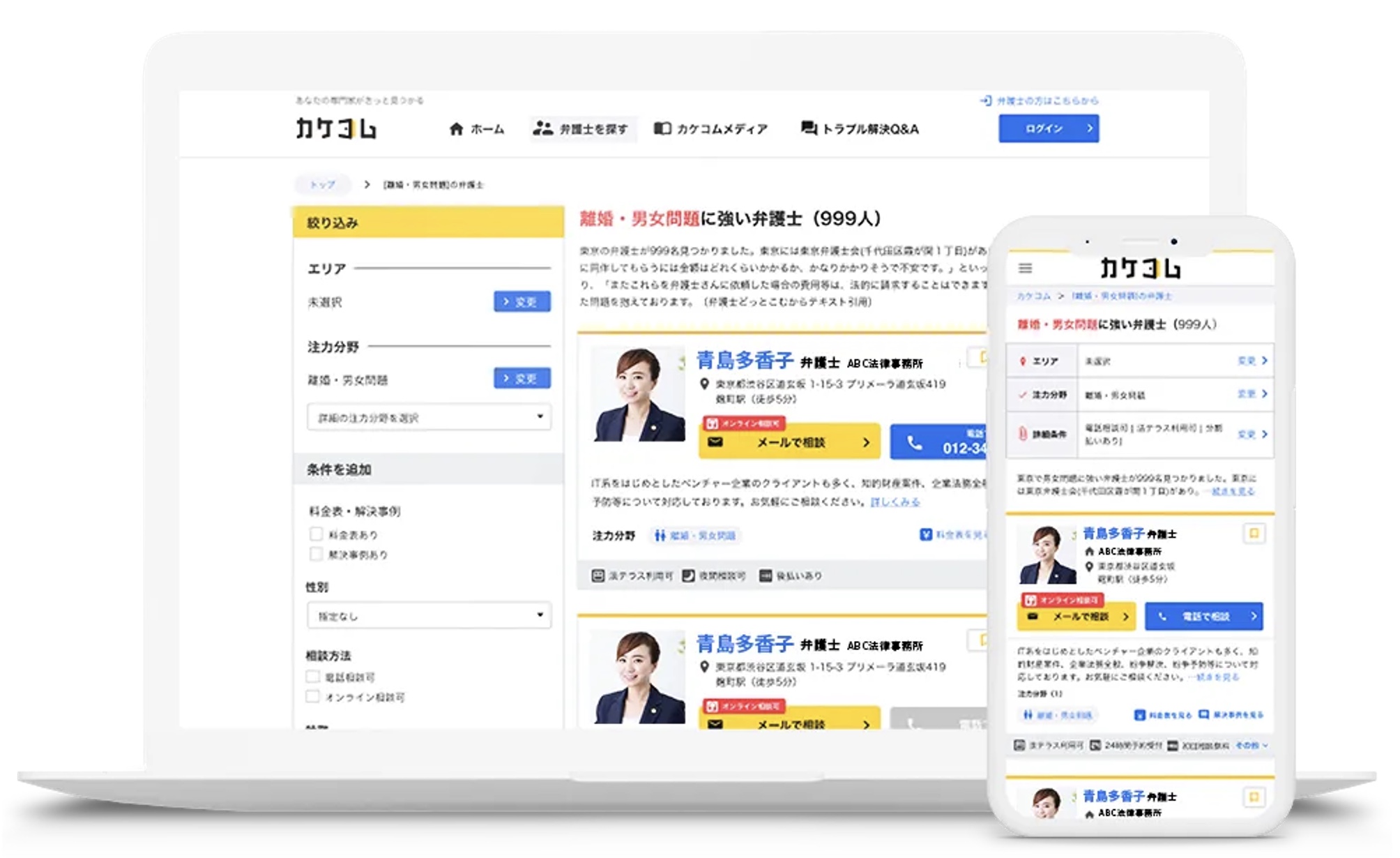Tick the 電話相談可 checkbox
Viewport: 1400px width, 858px height.
point(313,677)
